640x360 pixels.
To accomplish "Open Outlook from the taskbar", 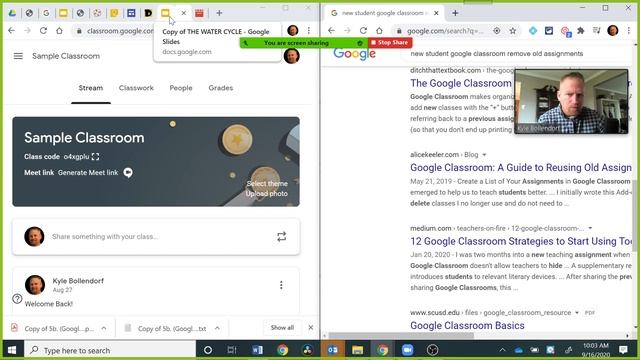I will click(332, 350).
